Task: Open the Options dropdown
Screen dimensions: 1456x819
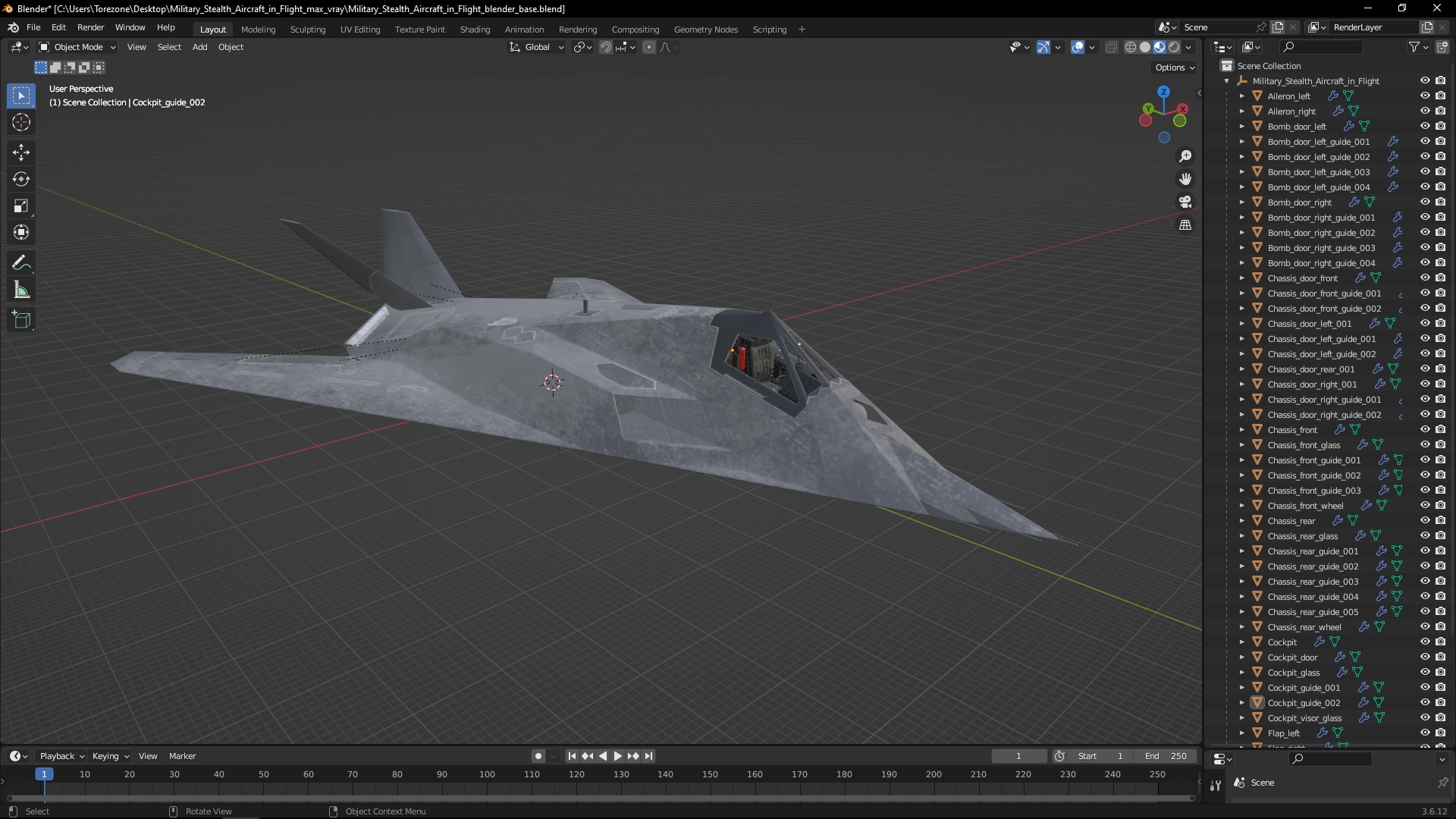Action: (x=1175, y=67)
